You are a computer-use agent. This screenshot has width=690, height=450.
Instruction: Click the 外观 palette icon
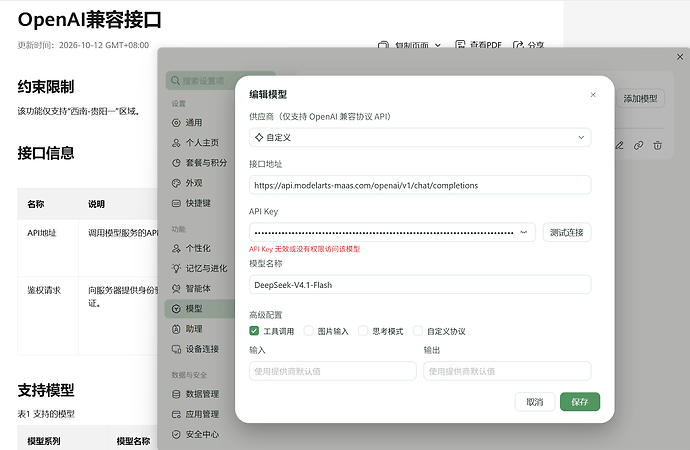(x=176, y=183)
